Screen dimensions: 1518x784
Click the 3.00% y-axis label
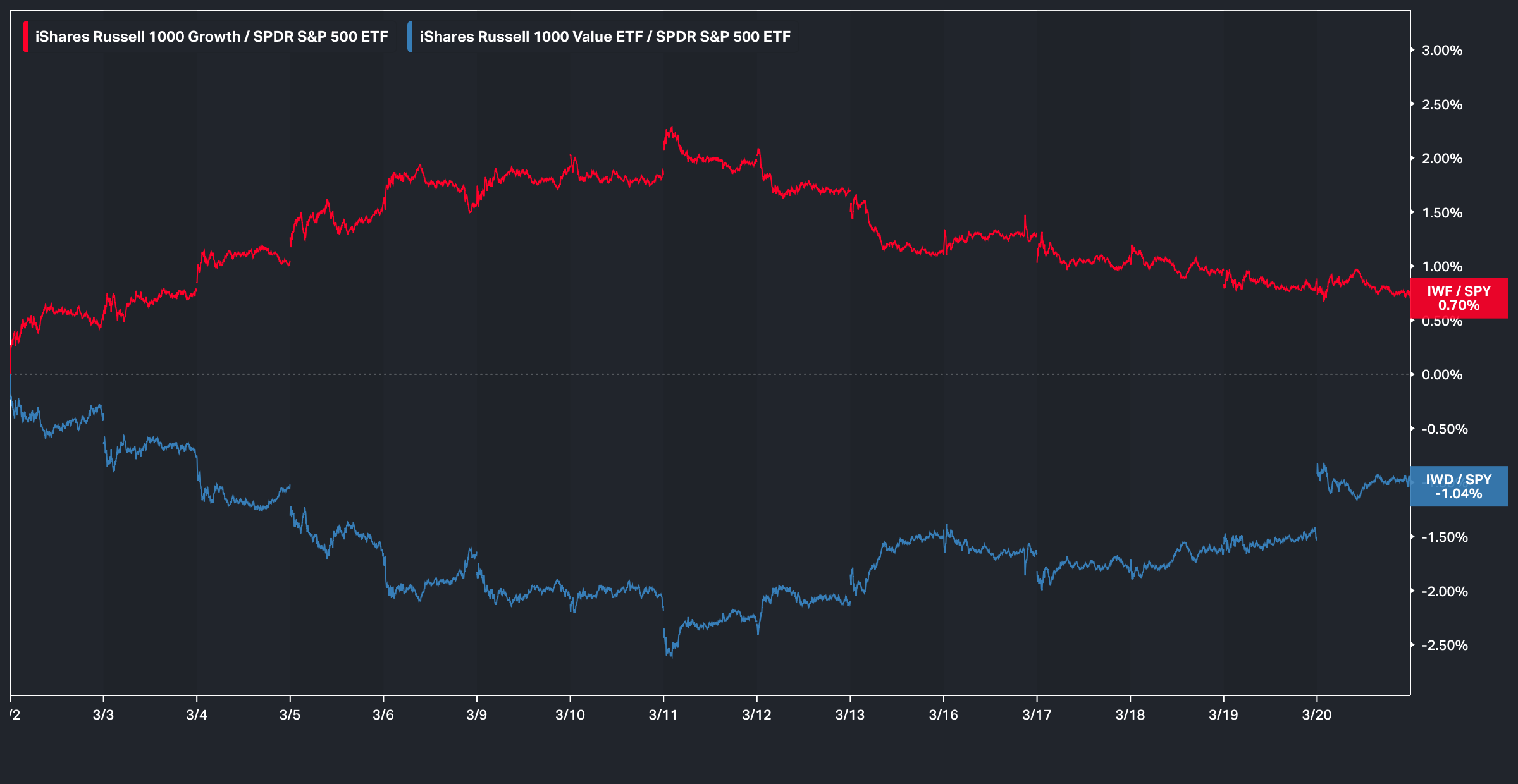1441,51
